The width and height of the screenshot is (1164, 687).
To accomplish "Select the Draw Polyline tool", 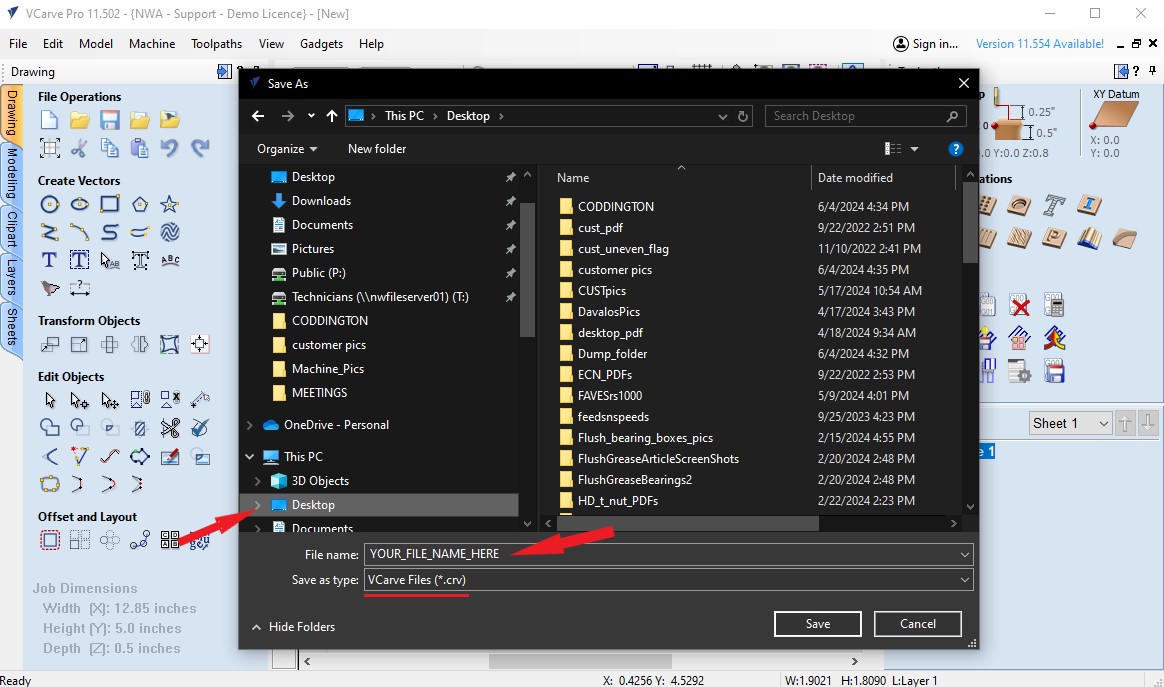I will coord(49,232).
